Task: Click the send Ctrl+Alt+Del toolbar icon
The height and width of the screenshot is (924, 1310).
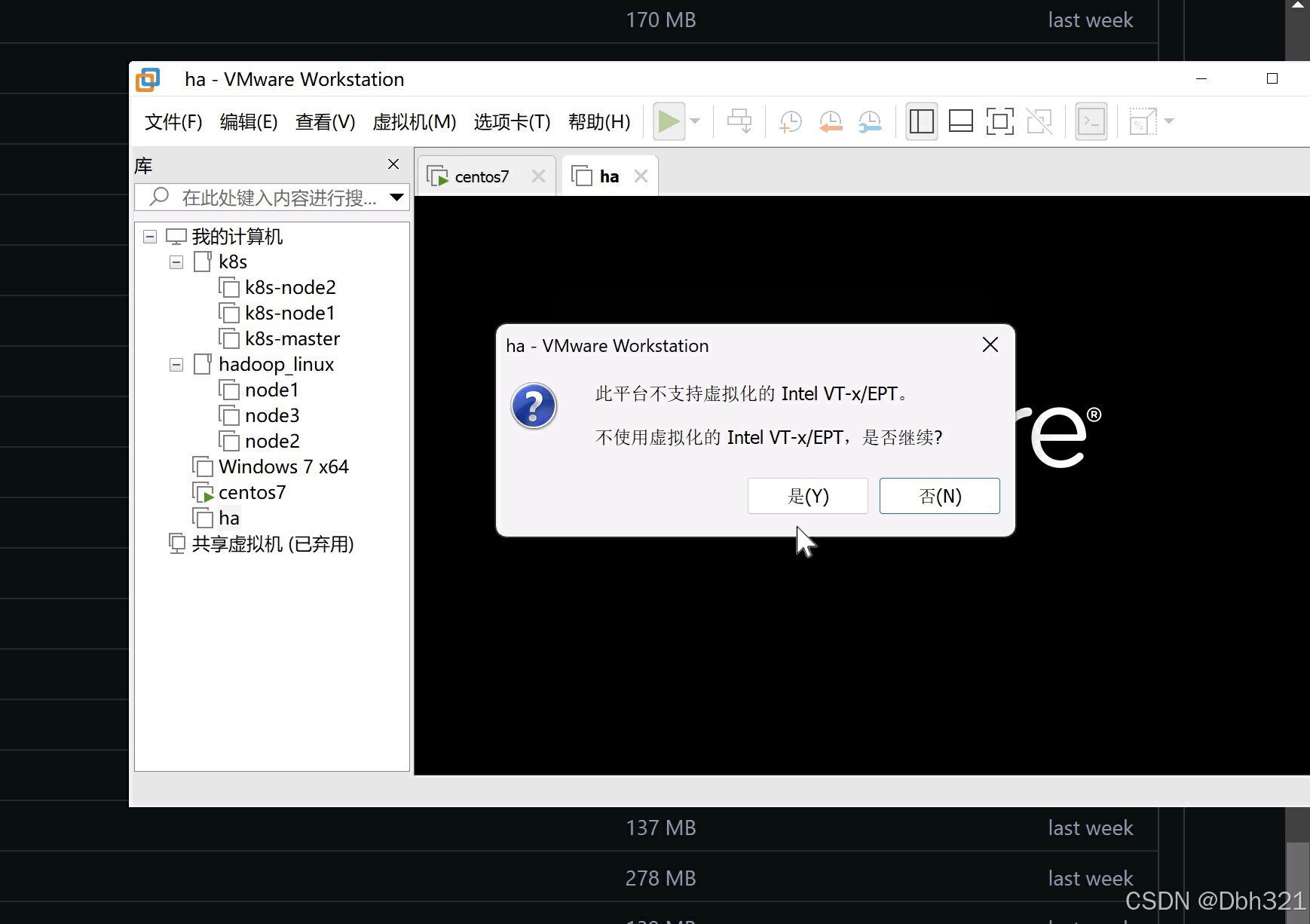Action: click(x=739, y=121)
